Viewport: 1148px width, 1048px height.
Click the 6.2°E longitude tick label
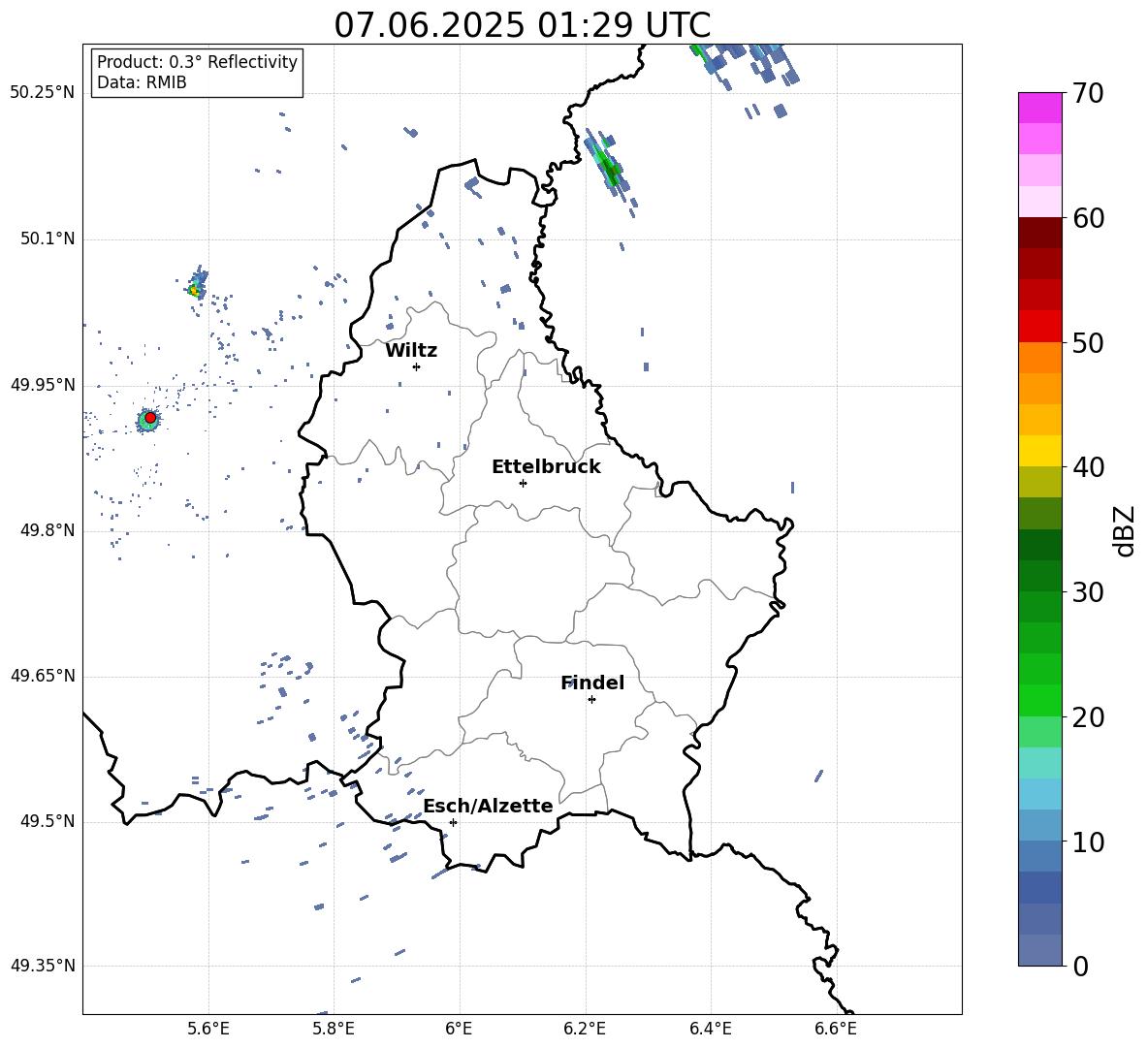(585, 1029)
